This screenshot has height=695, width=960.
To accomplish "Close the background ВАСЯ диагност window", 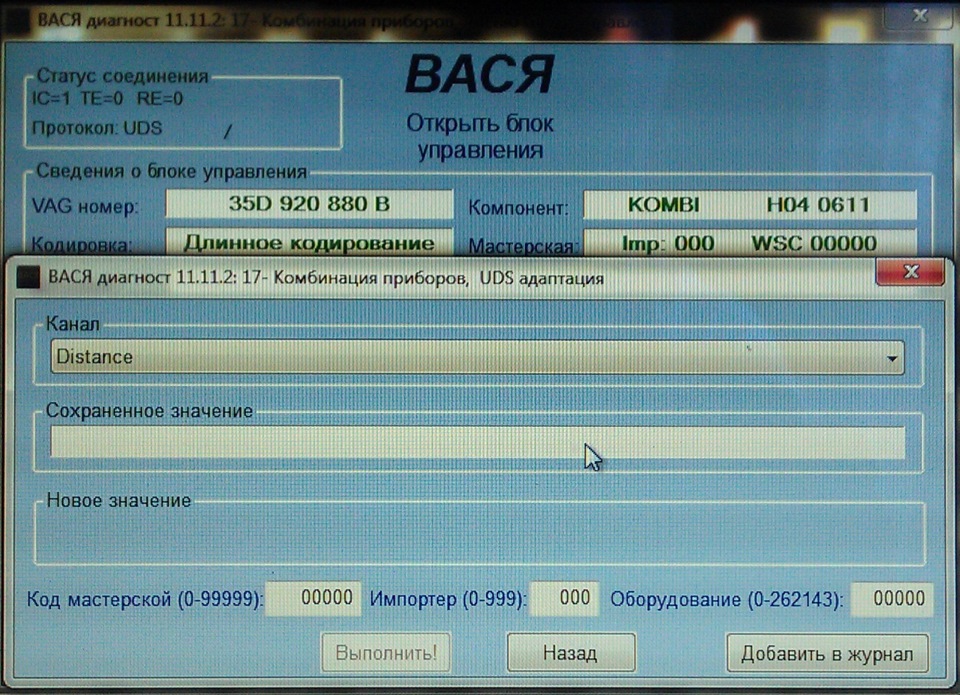I will click(x=918, y=15).
